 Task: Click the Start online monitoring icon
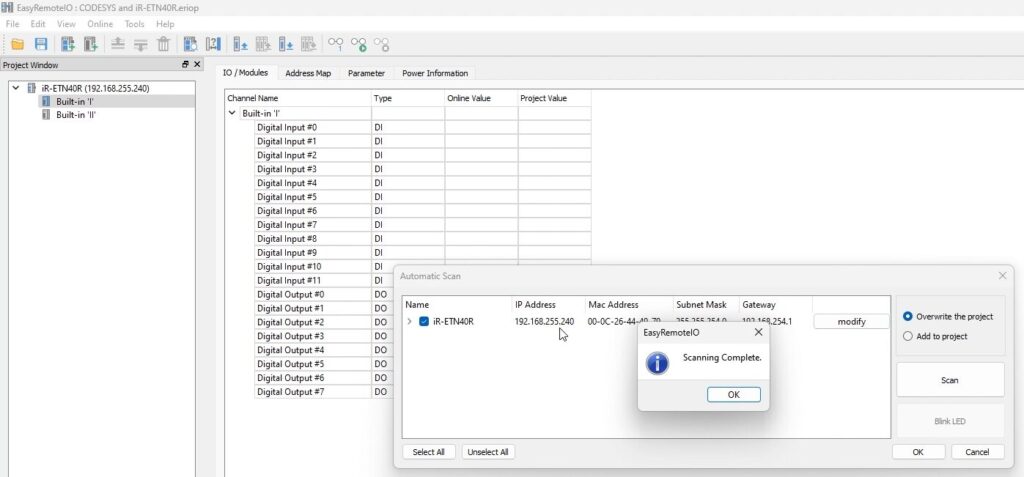click(x=359, y=44)
